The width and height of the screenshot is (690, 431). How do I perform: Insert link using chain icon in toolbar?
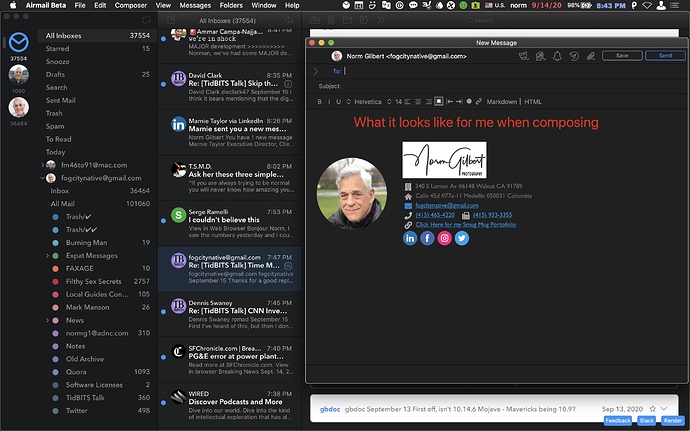tap(479, 102)
